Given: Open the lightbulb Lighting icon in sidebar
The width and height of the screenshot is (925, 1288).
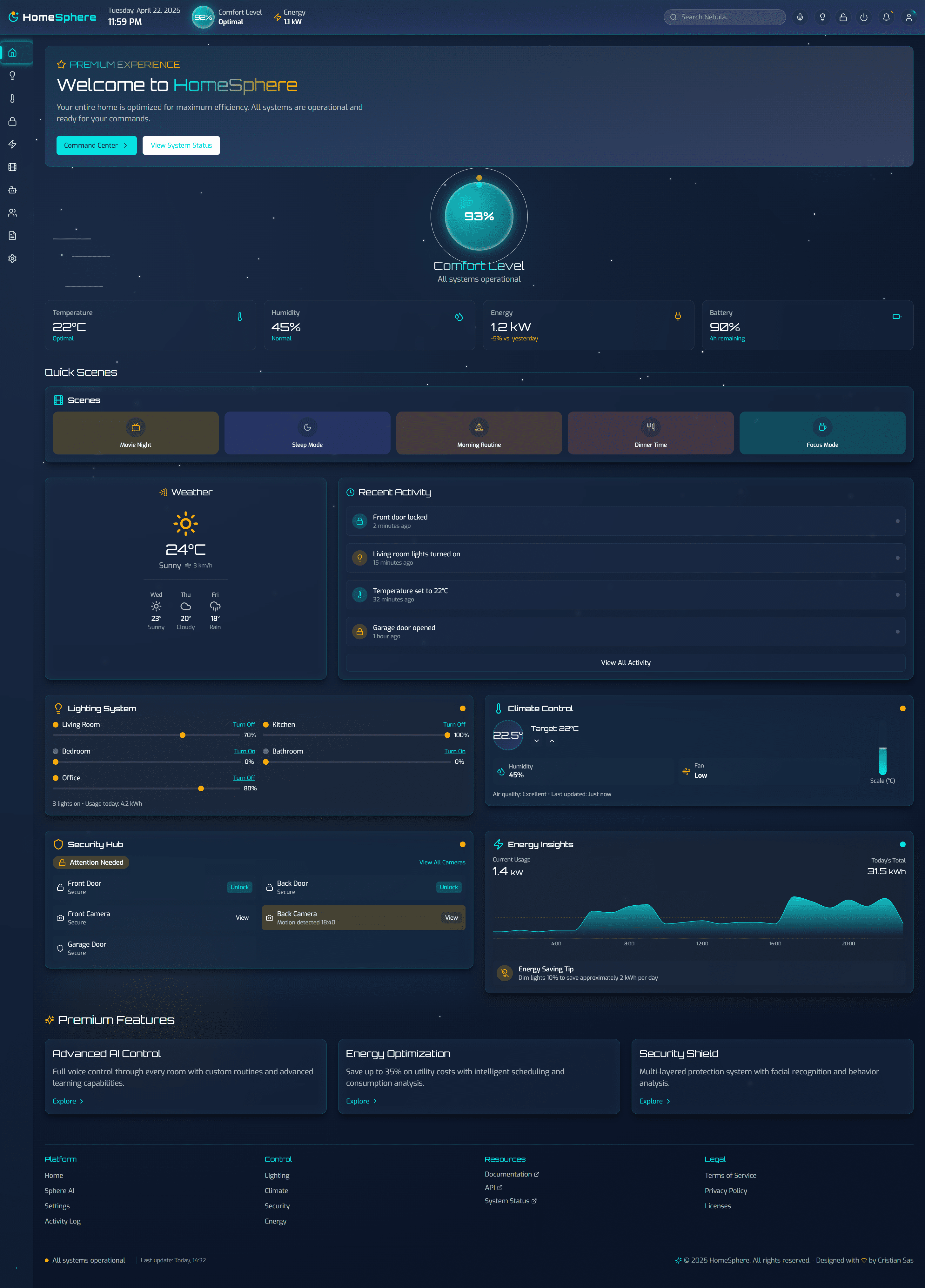Looking at the screenshot, I should click(12, 76).
